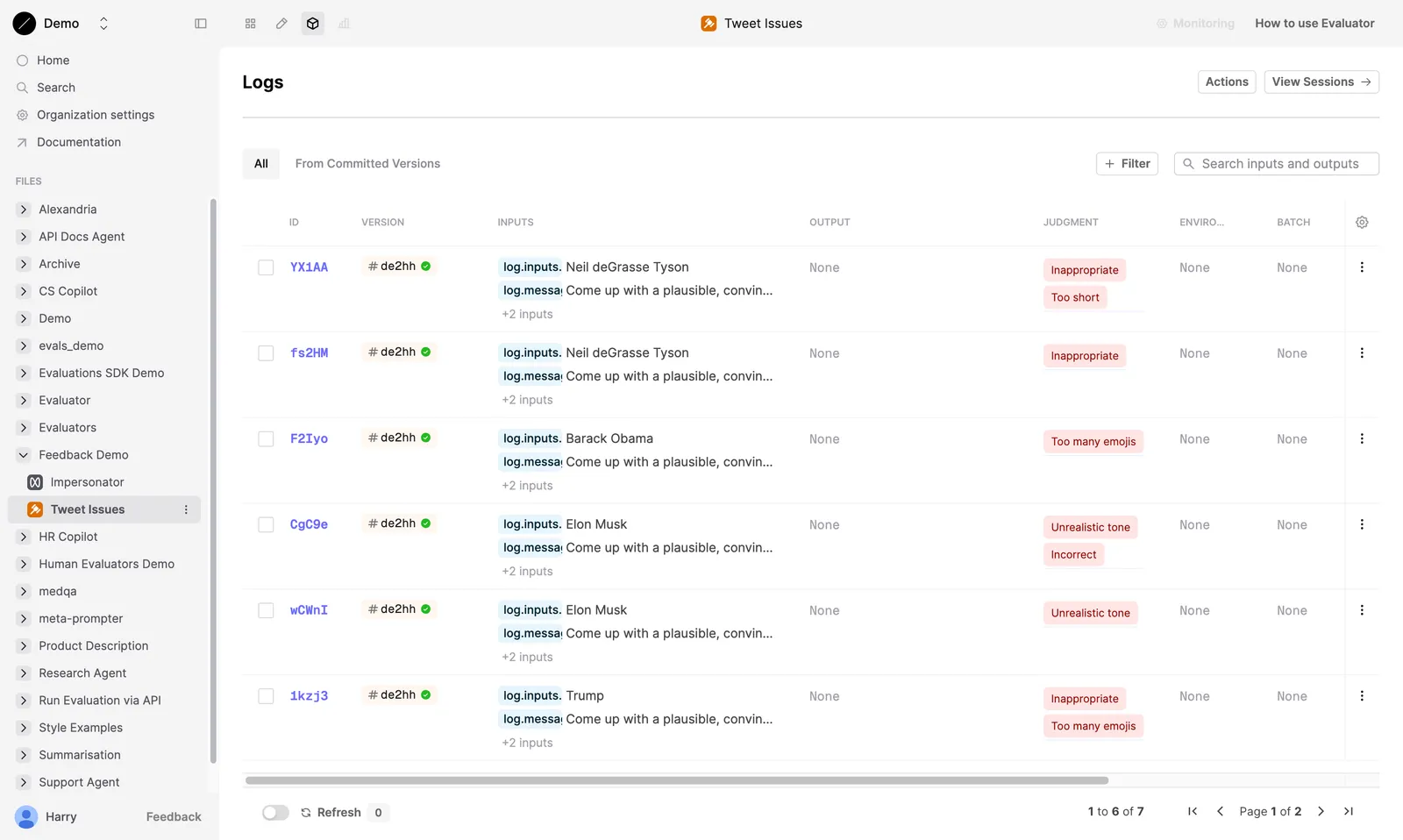Image resolution: width=1403 pixels, height=840 pixels.
Task: Add a Filter to logs
Action: pyautogui.click(x=1128, y=164)
